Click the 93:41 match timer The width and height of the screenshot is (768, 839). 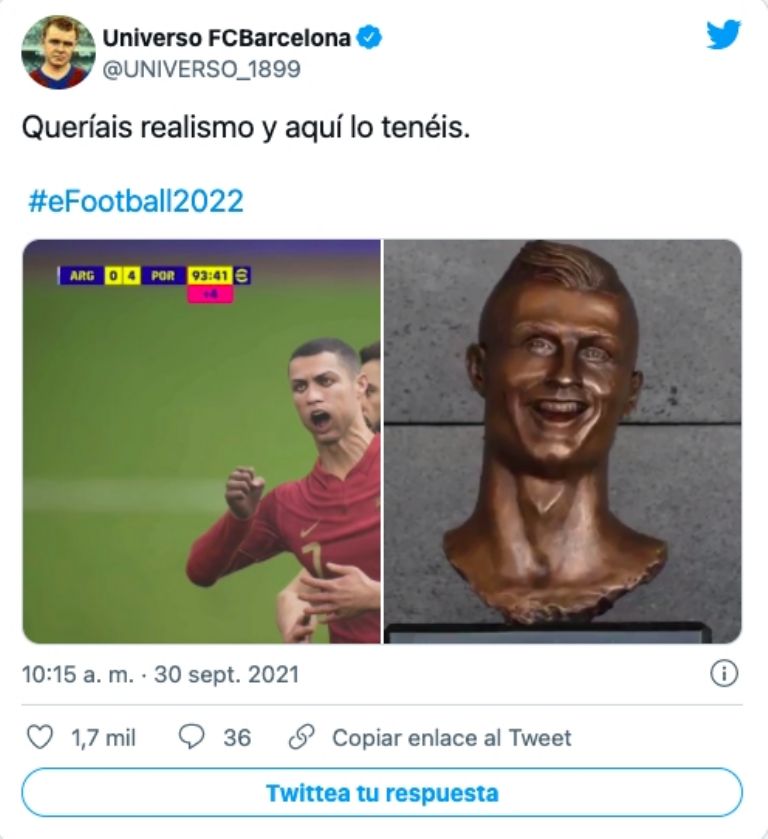tap(210, 275)
